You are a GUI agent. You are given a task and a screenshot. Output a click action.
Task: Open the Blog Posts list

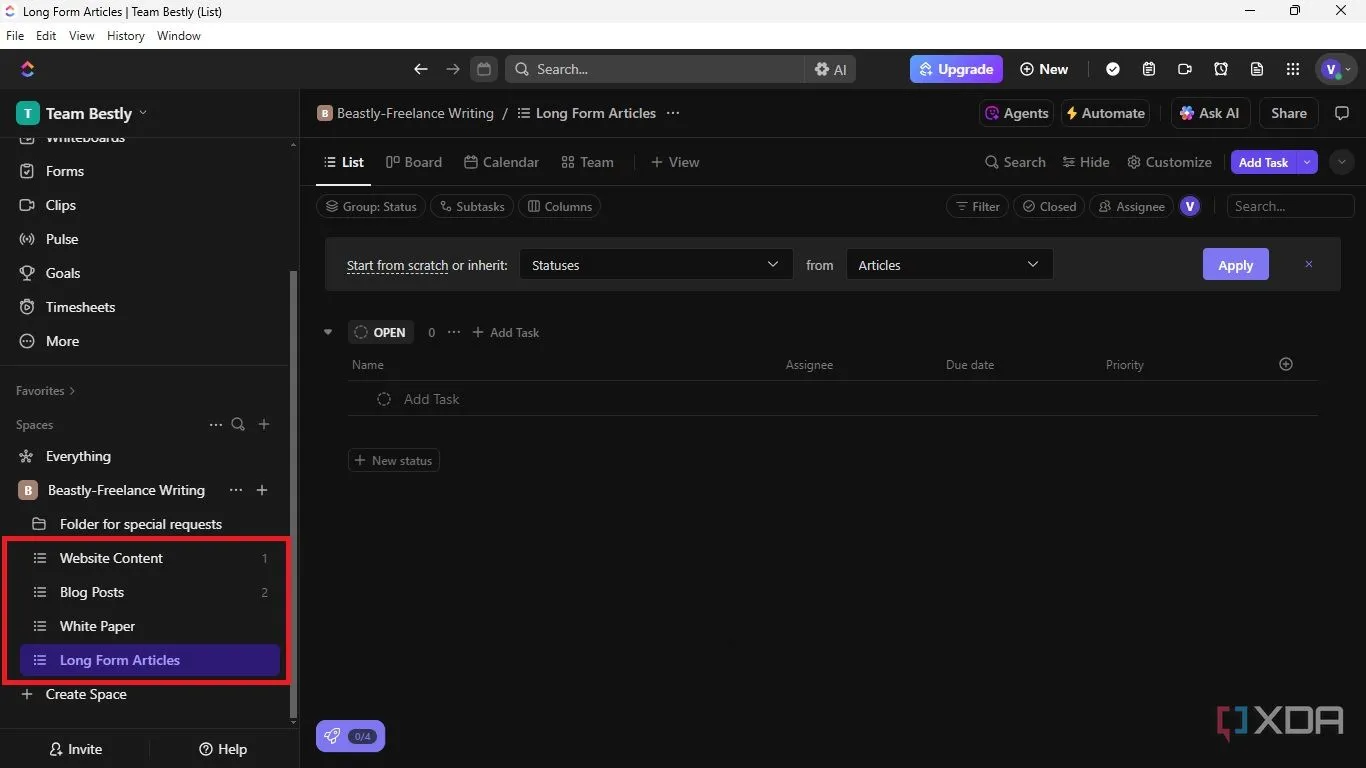pos(150,592)
